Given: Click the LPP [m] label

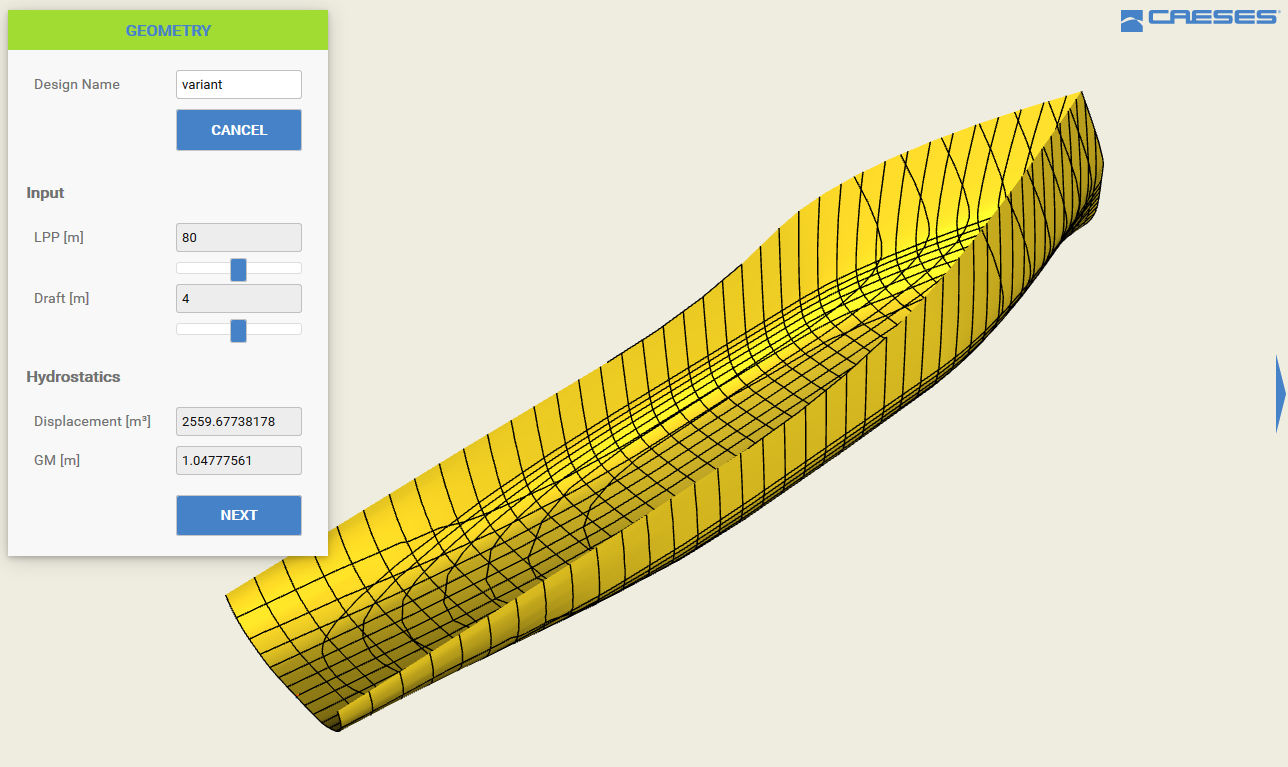Looking at the screenshot, I should (59, 238).
